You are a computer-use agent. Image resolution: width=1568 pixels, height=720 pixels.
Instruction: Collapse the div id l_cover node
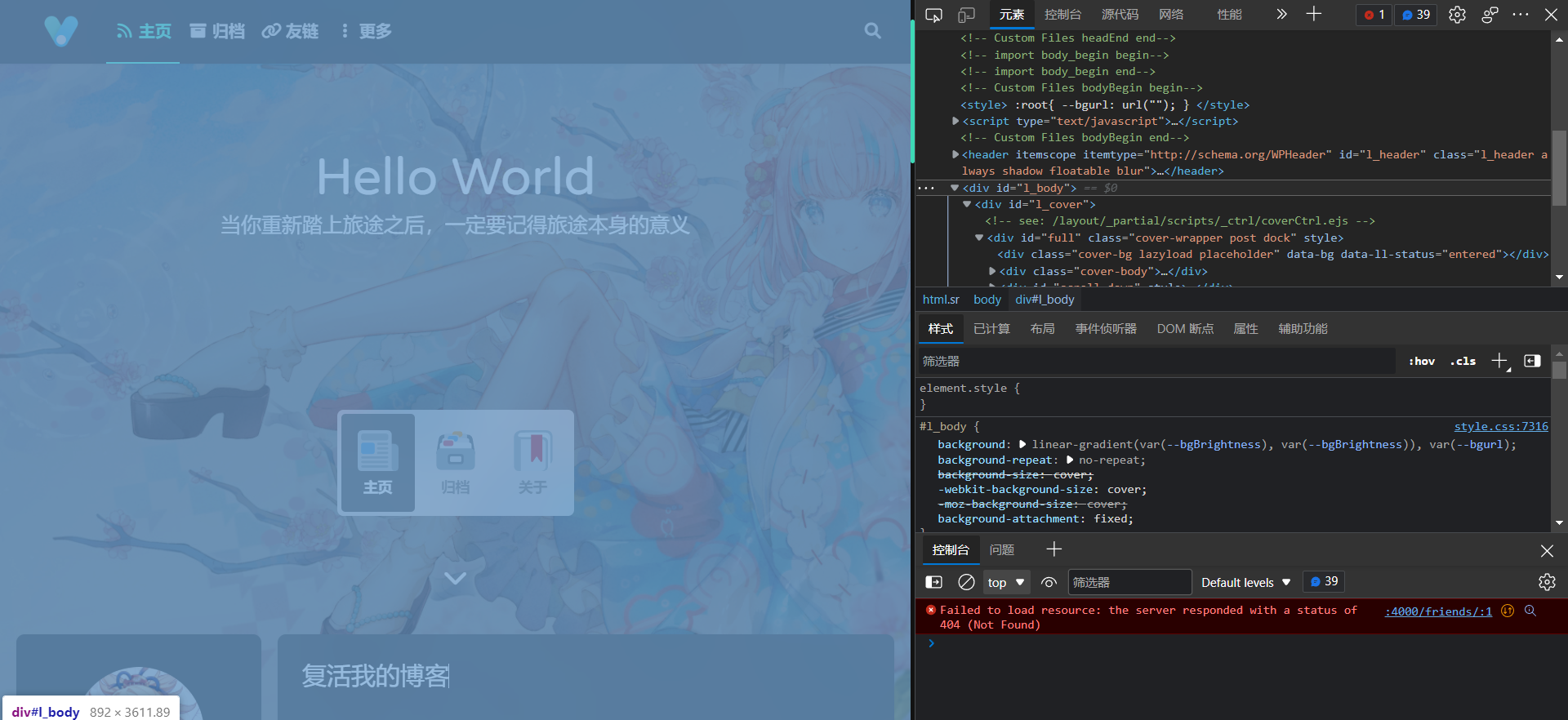tap(967, 204)
